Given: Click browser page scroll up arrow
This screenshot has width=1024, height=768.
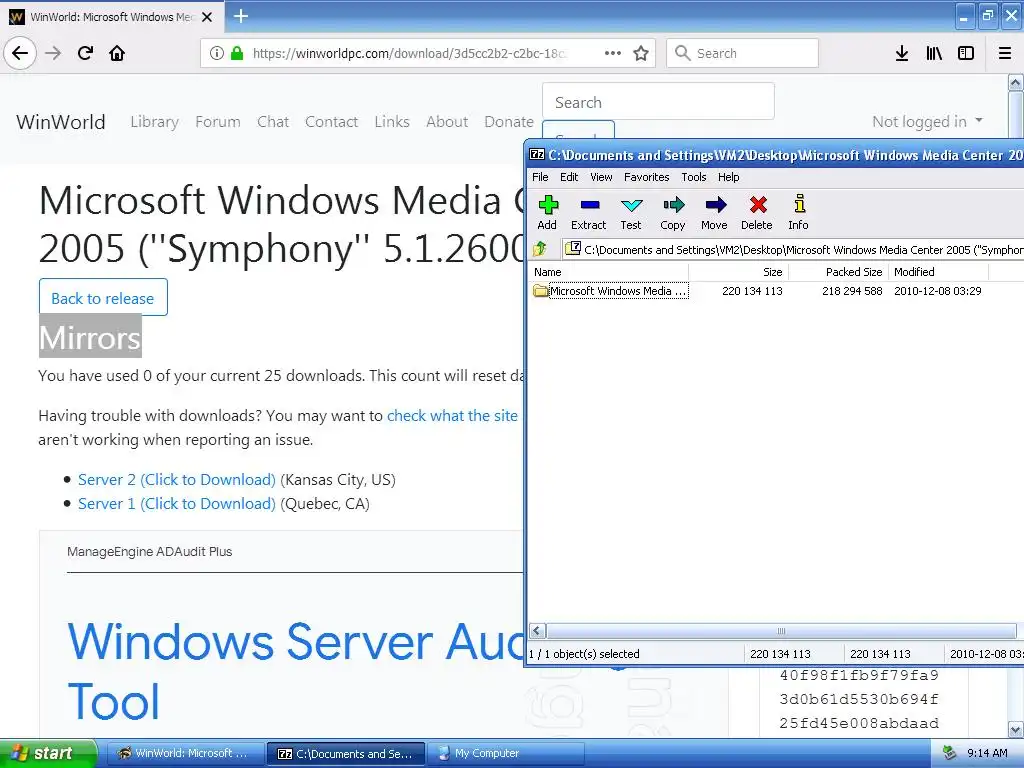Looking at the screenshot, I should [x=1016, y=82].
